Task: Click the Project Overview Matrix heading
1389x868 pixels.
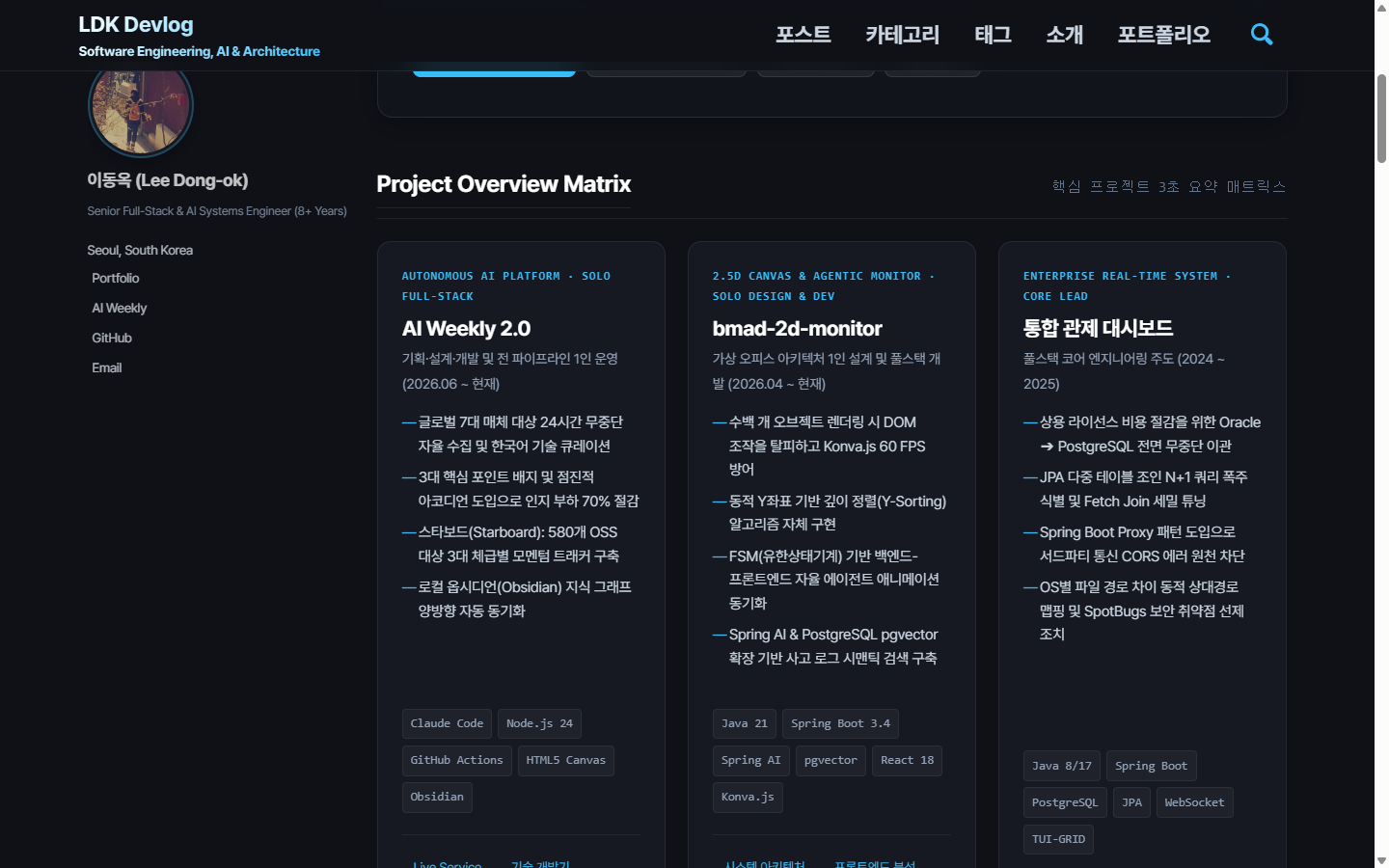Action: 504,184
